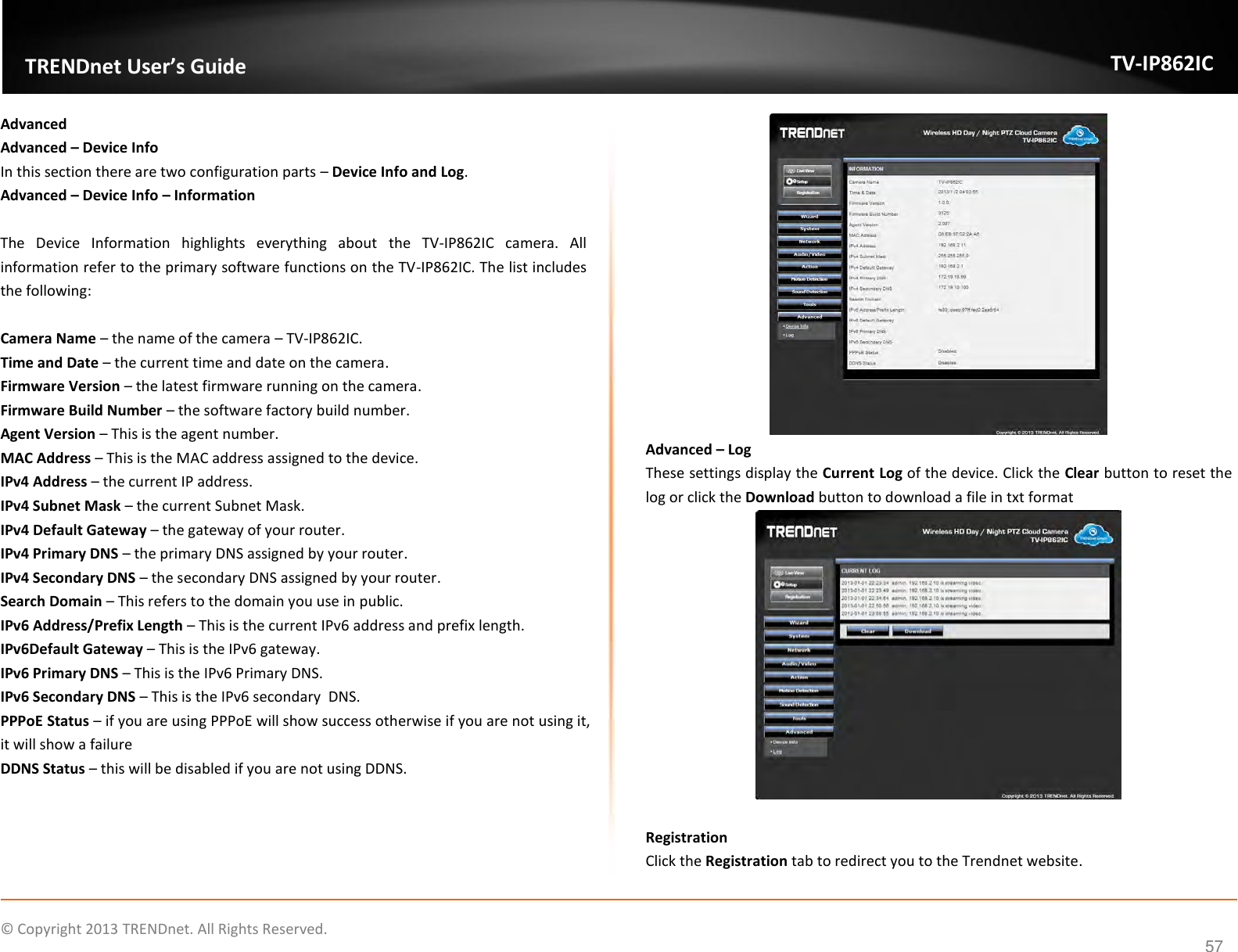The image size is (1238, 952).
Task: Click 'Search Domain' definition in document
Action: point(202,602)
